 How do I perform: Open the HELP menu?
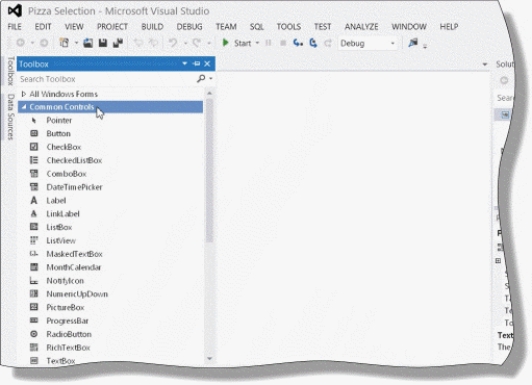(449, 26)
